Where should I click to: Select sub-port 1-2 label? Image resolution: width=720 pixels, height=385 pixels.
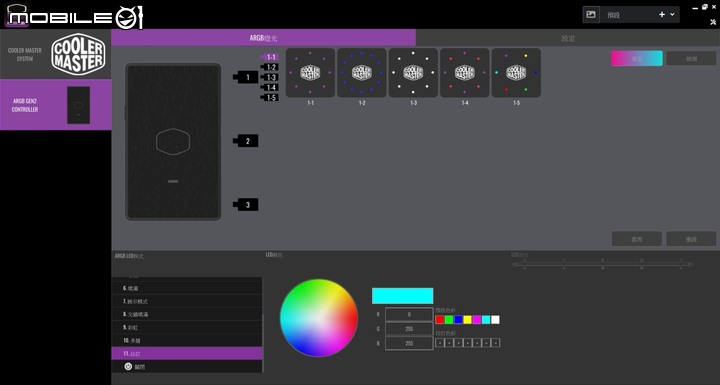[270, 68]
